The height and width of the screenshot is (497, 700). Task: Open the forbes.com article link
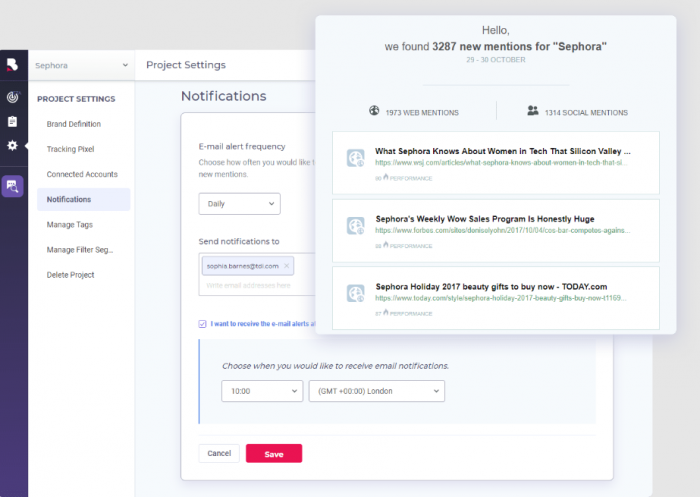[503, 230]
